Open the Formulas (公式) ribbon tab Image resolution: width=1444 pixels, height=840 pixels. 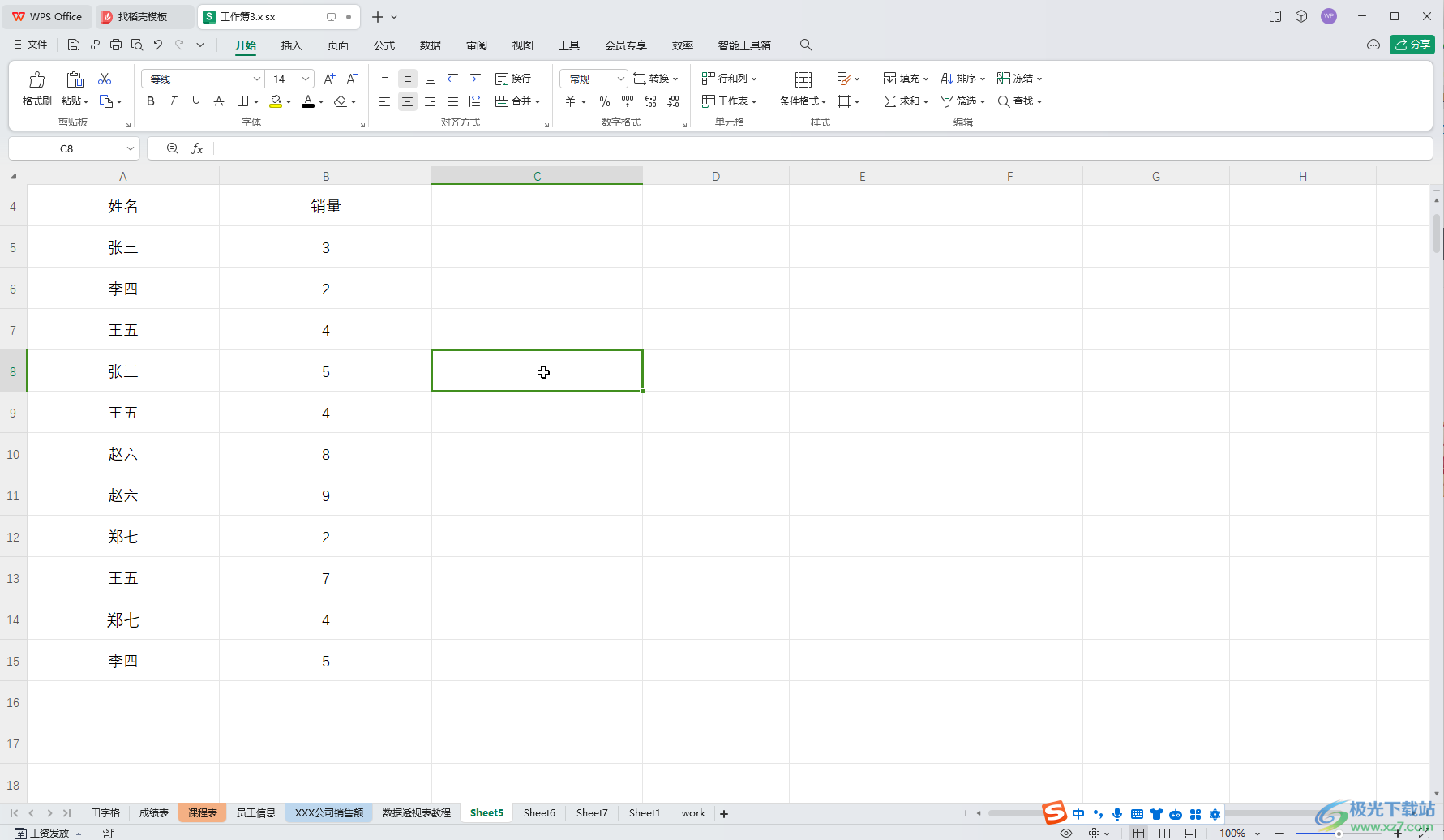pyautogui.click(x=384, y=45)
